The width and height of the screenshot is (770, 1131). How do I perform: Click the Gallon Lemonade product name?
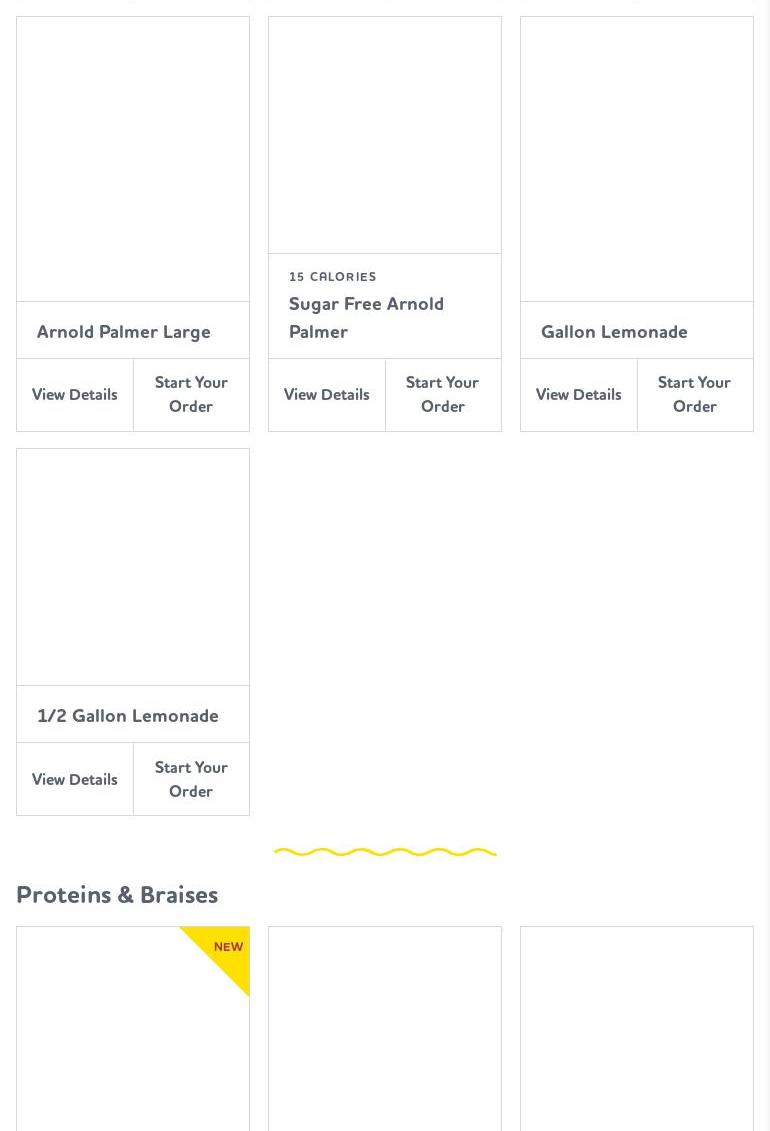tap(614, 332)
